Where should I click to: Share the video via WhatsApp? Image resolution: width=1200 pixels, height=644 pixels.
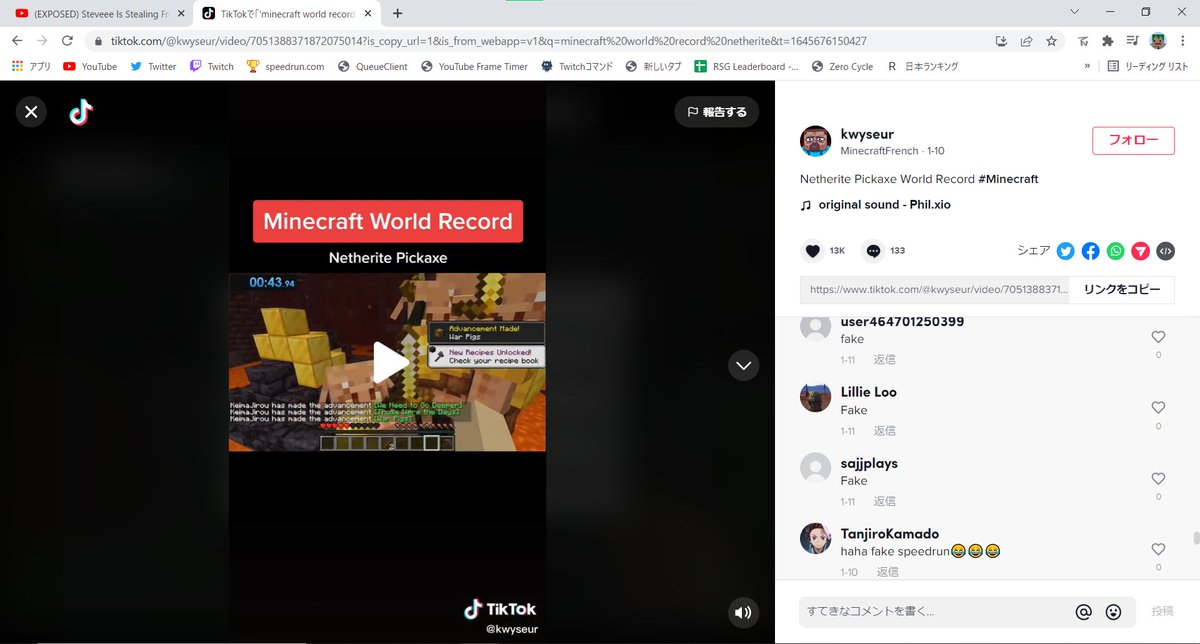pos(1116,251)
